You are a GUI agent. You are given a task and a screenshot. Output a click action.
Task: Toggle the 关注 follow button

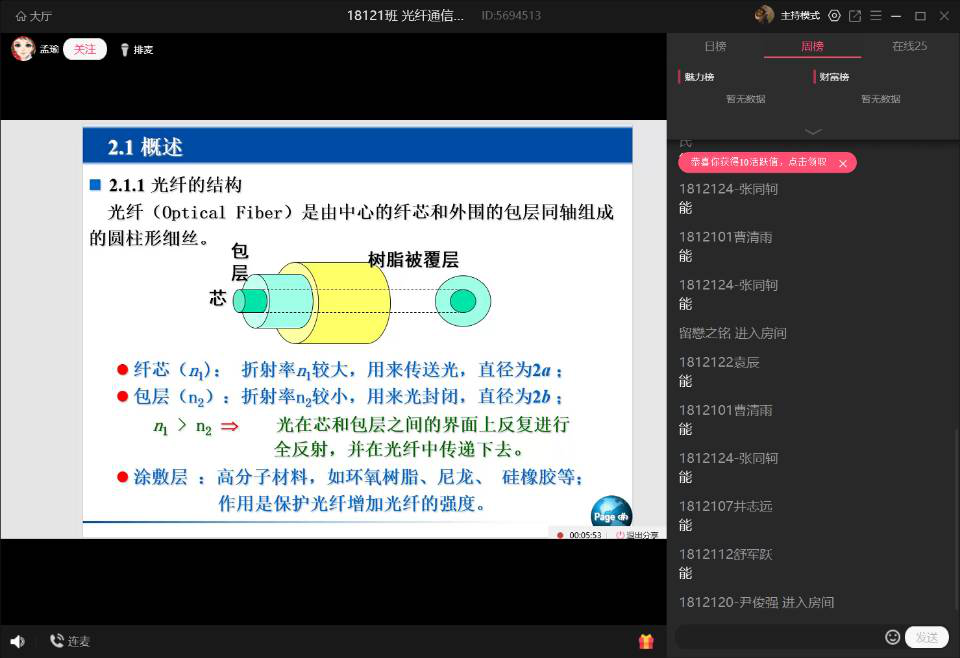pyautogui.click(x=85, y=49)
